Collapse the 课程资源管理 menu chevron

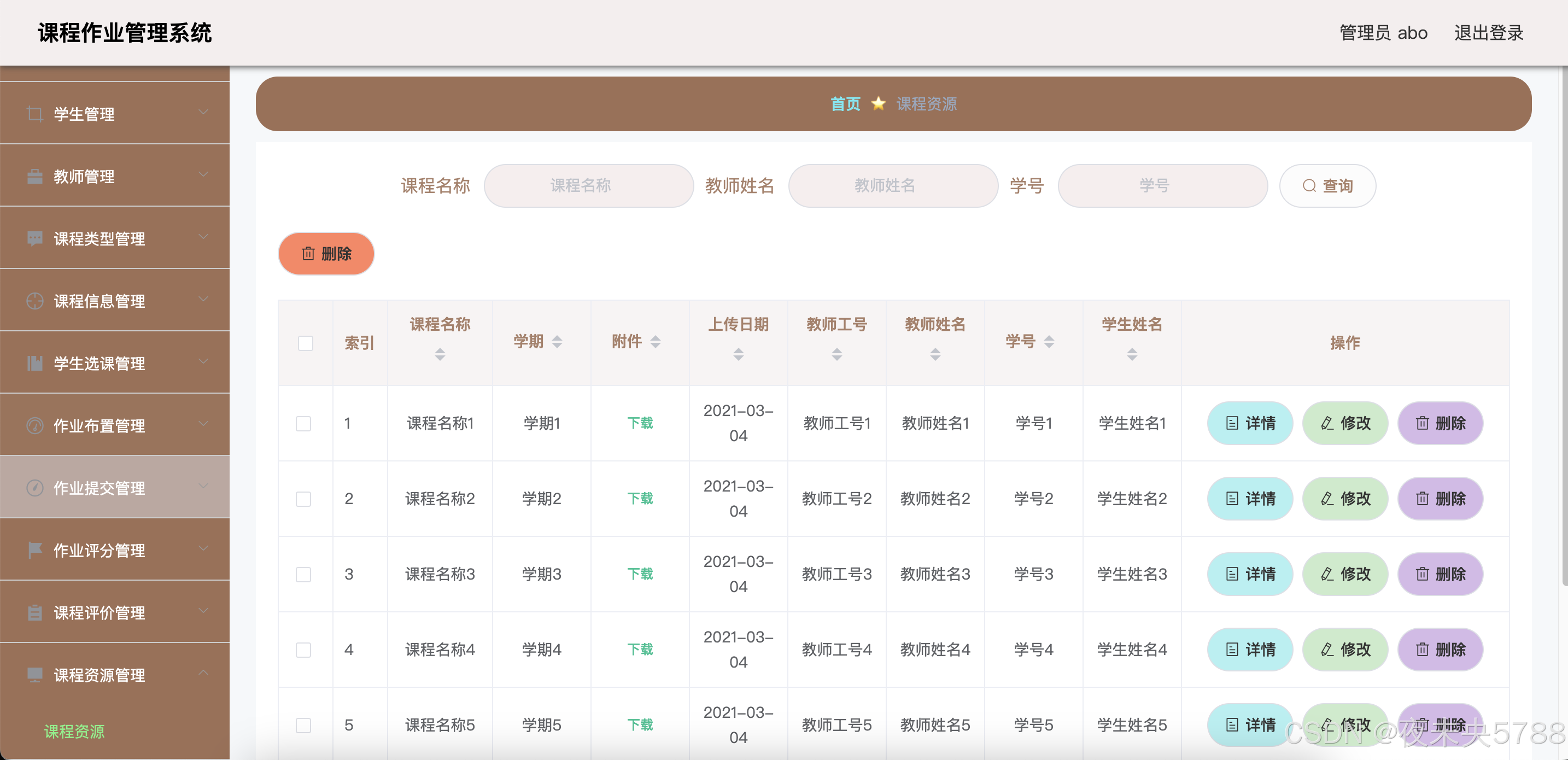(x=203, y=674)
